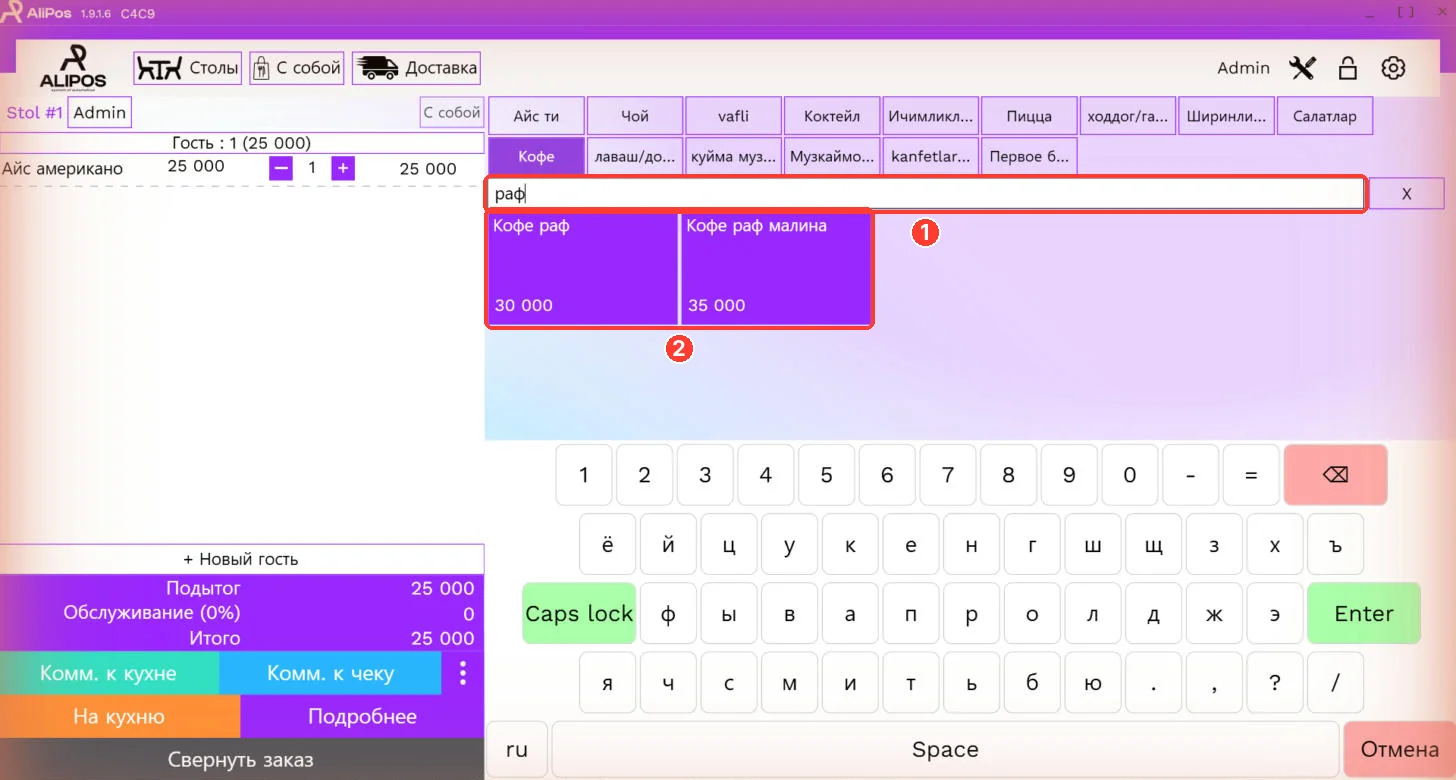Open the tools wrench icon
Screen dimensions: 1456x780
tap(1303, 68)
